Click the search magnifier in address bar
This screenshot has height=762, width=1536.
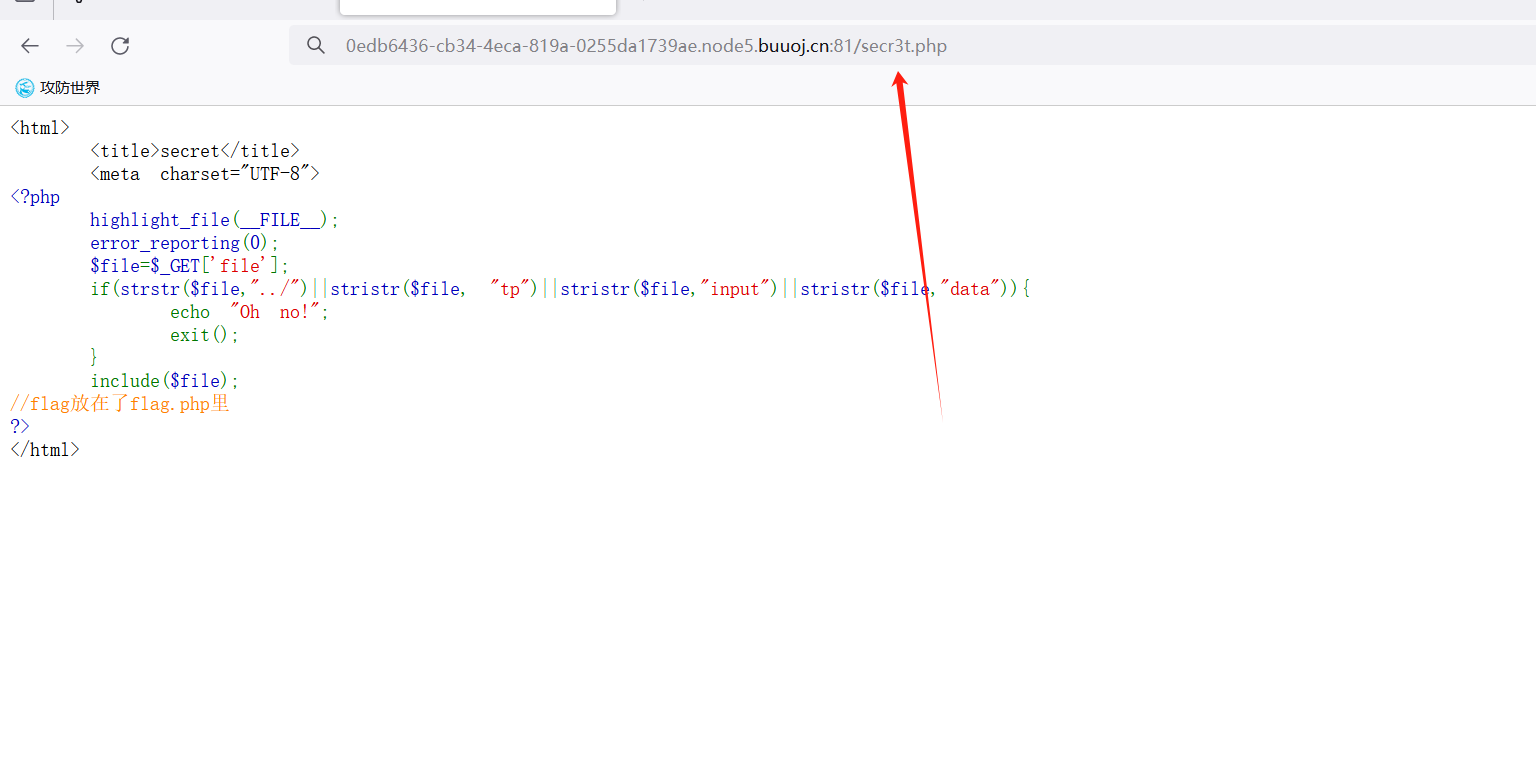(x=316, y=46)
